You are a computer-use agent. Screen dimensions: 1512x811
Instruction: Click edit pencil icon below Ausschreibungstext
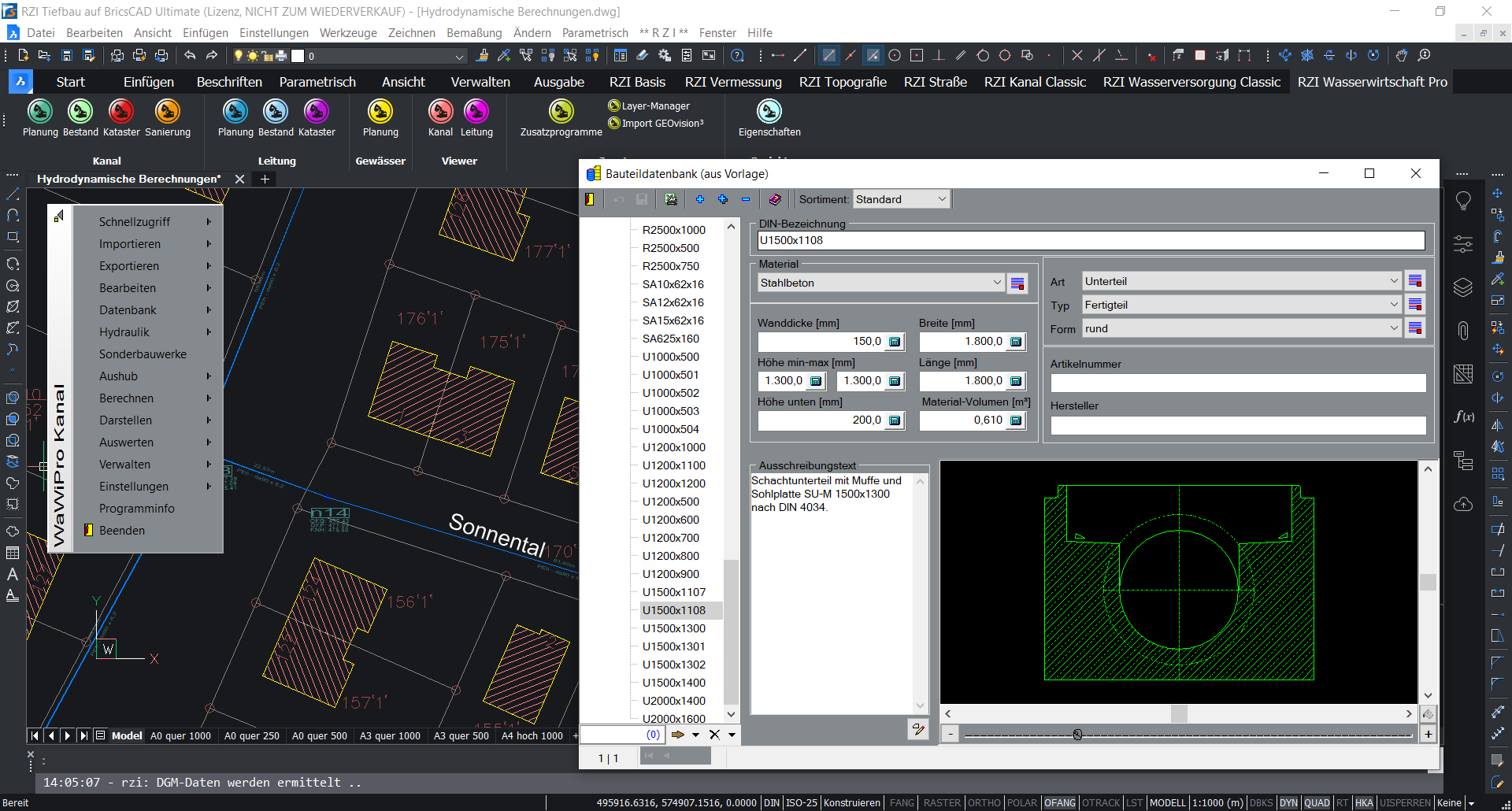click(918, 729)
